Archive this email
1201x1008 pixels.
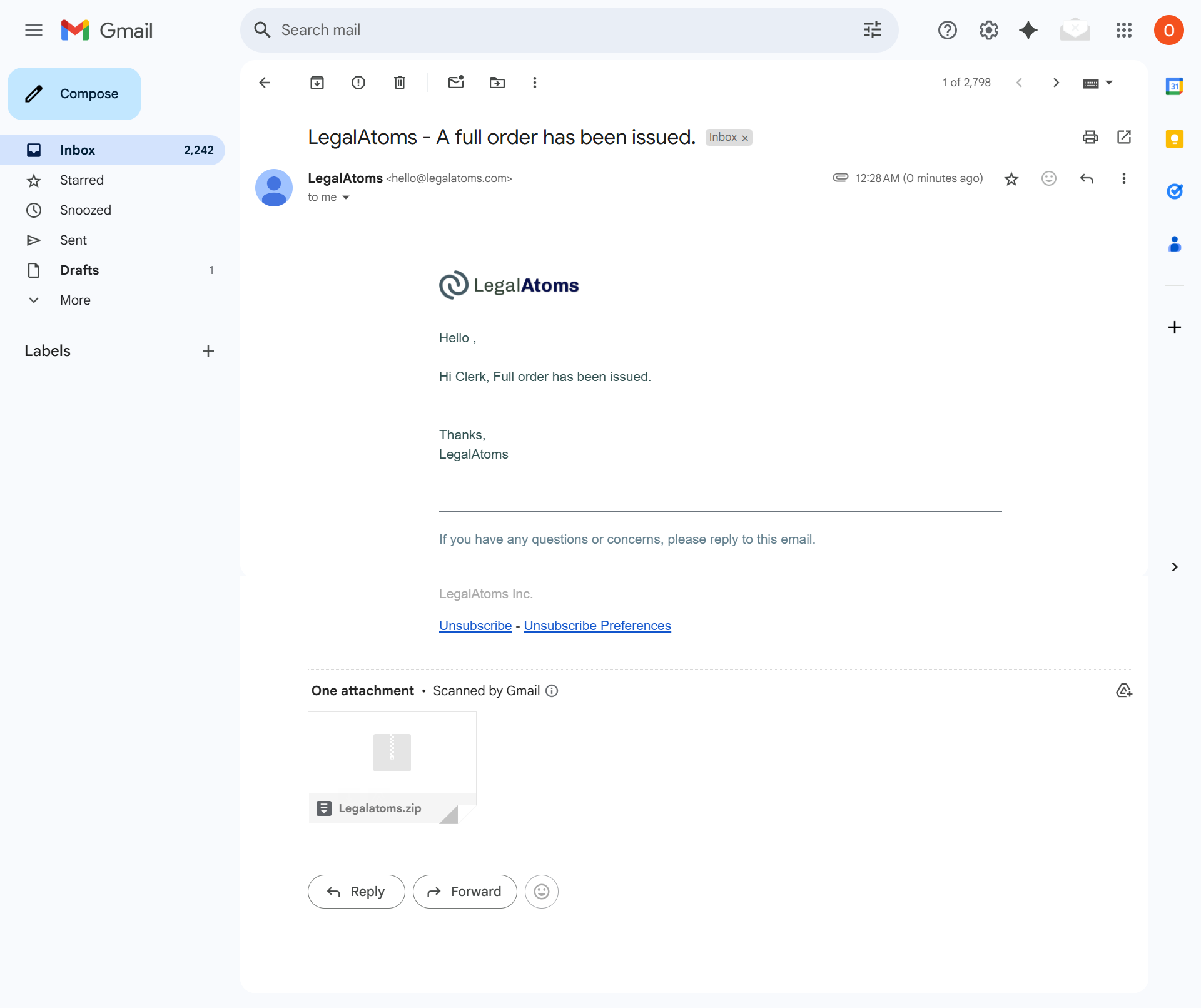(x=317, y=83)
